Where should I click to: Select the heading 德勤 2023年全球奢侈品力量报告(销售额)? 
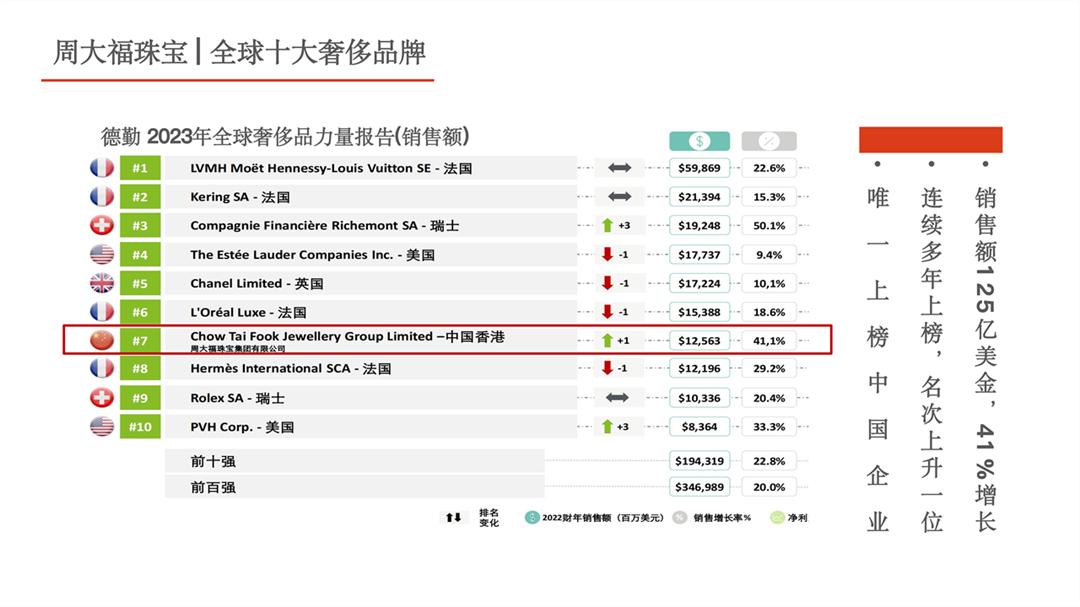[x=285, y=136]
